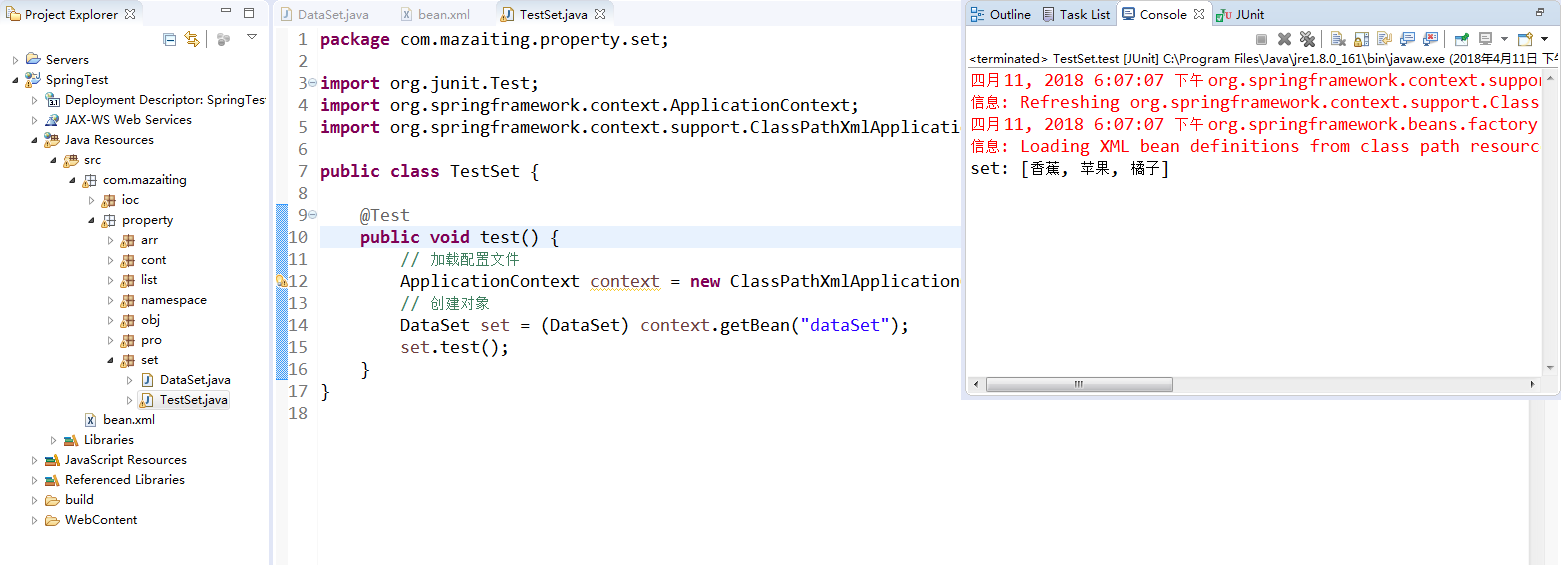This screenshot has height=565, width=1561.
Task: Open the bean.xml editor tab
Action: (x=435, y=14)
